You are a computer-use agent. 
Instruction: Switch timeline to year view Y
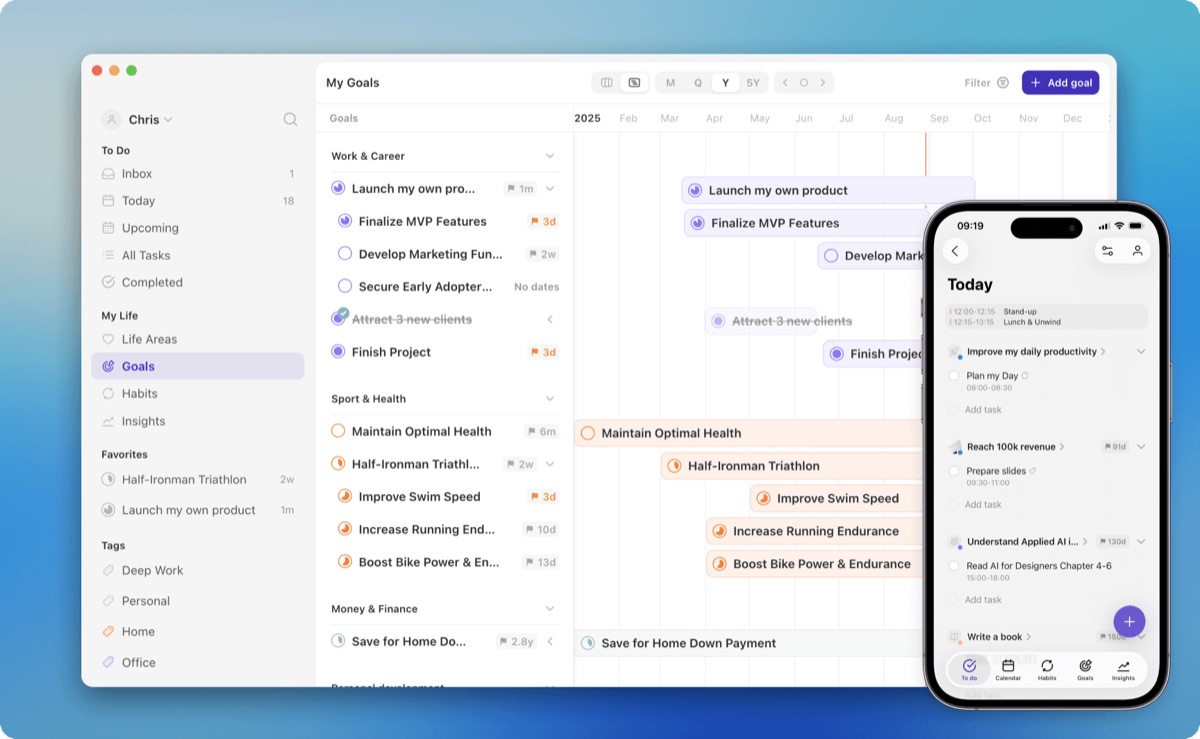click(x=726, y=83)
